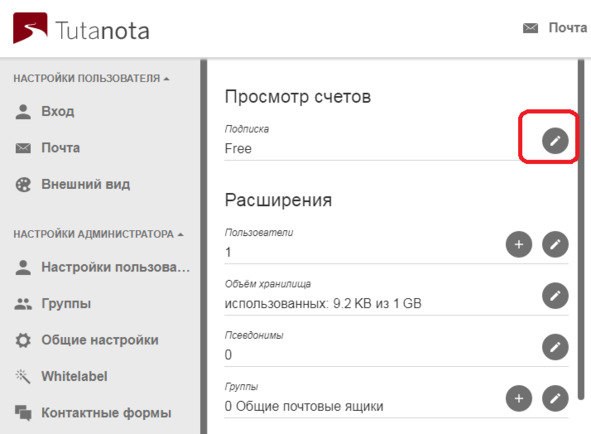
Task: Add a group with the plus icon
Action: [x=519, y=398]
